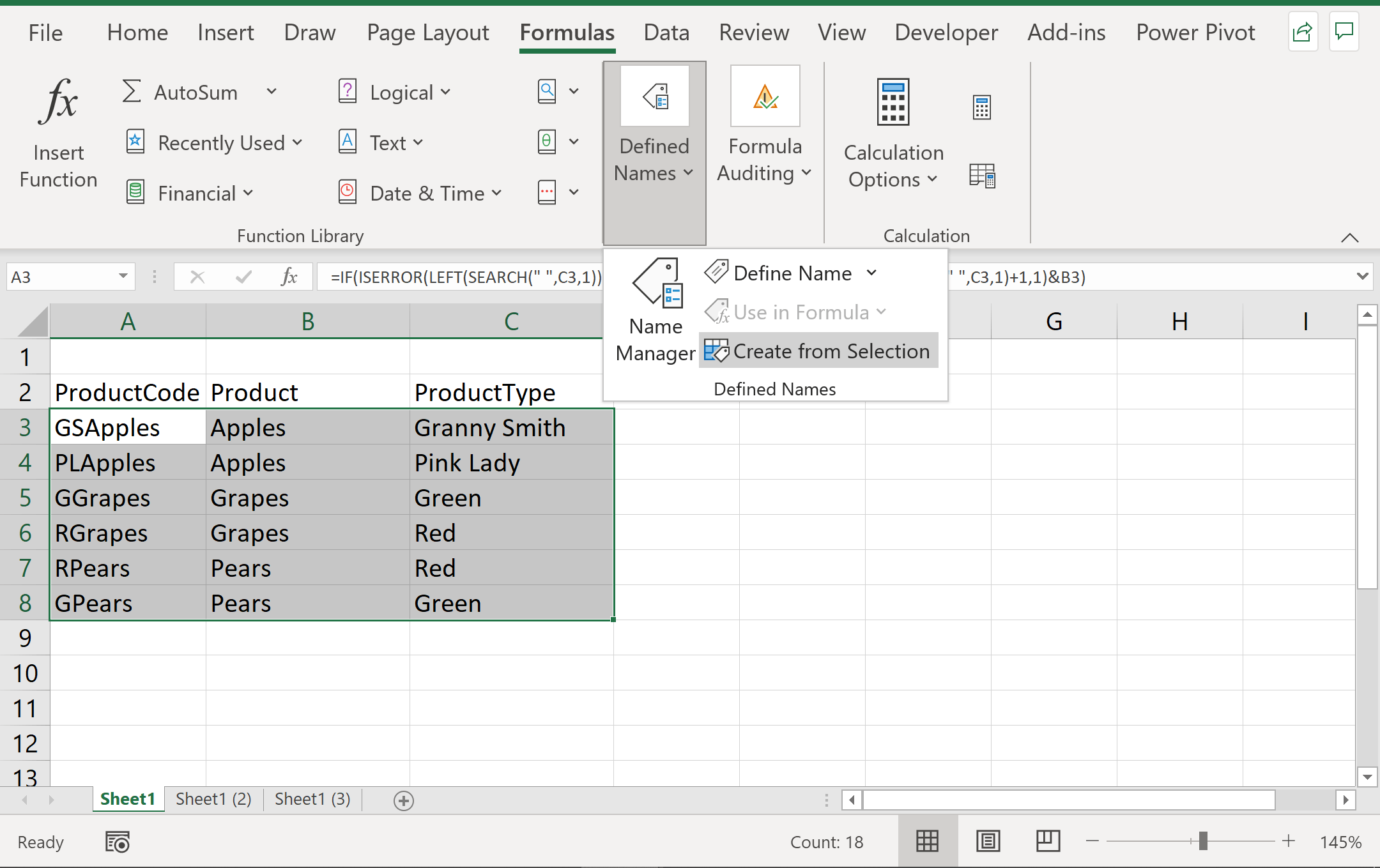Open the Name Box dropdown arrow
This screenshot has height=868, width=1380.
[123, 277]
